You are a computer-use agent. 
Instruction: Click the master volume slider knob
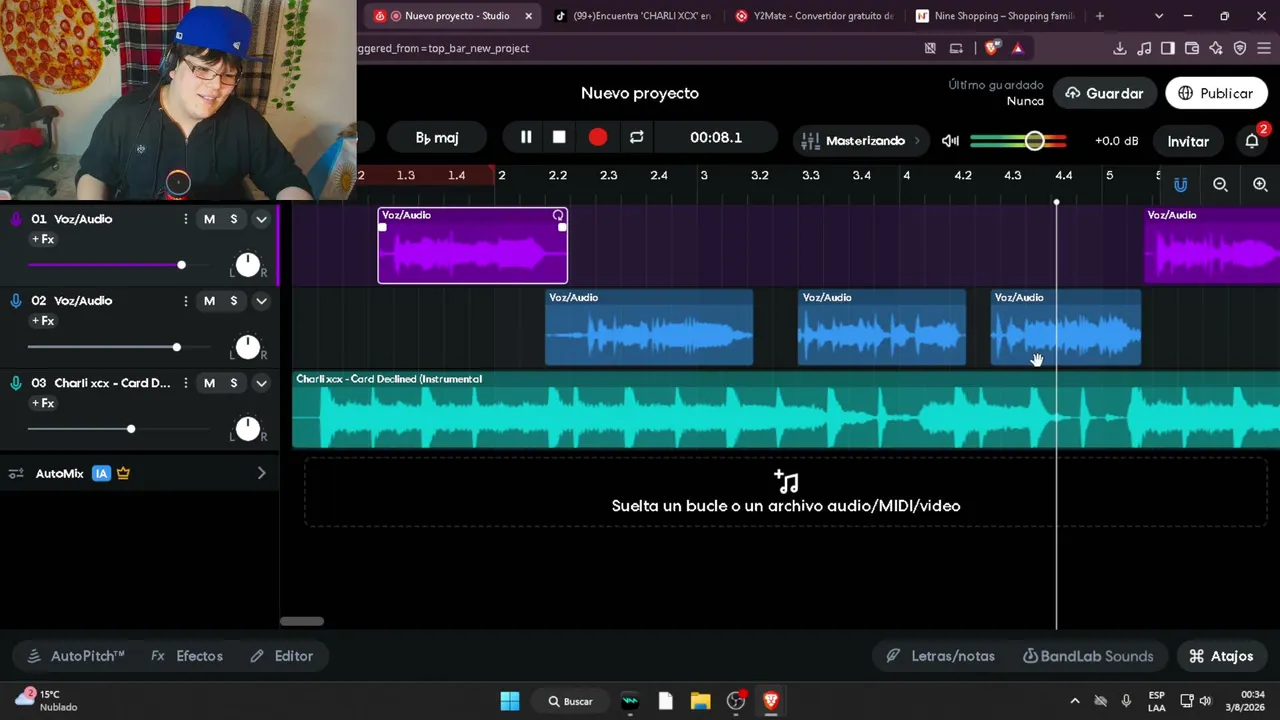1034,141
